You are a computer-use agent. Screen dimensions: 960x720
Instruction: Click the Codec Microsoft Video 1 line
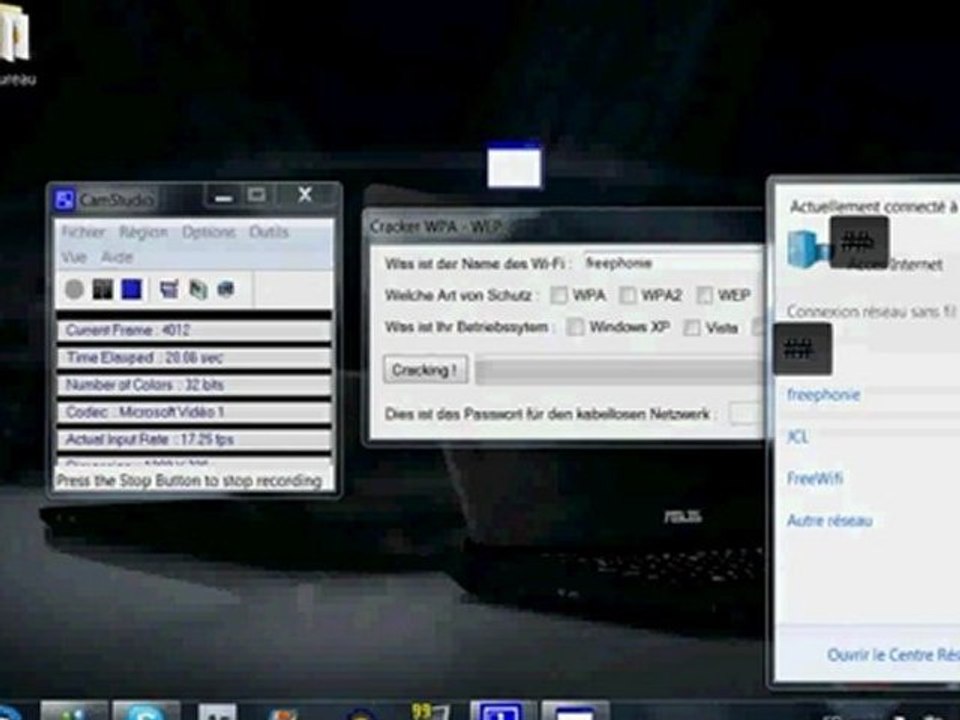pos(194,412)
